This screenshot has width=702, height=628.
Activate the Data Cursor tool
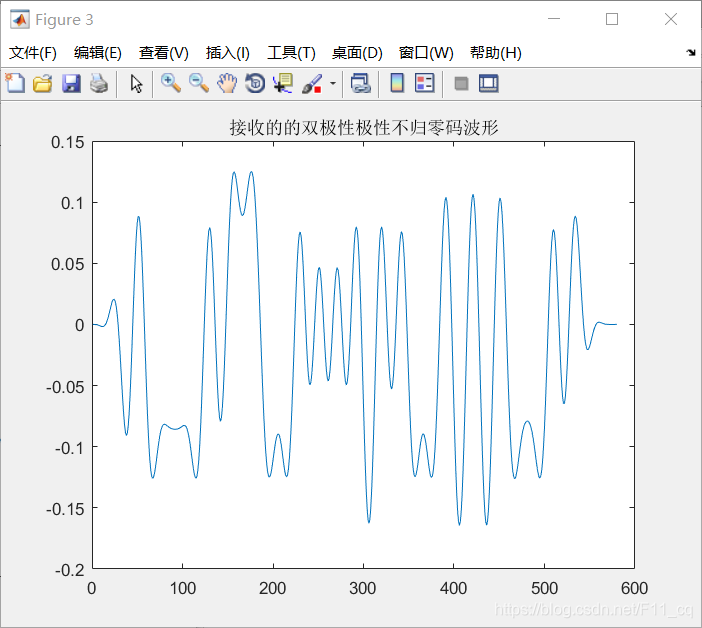[283, 83]
